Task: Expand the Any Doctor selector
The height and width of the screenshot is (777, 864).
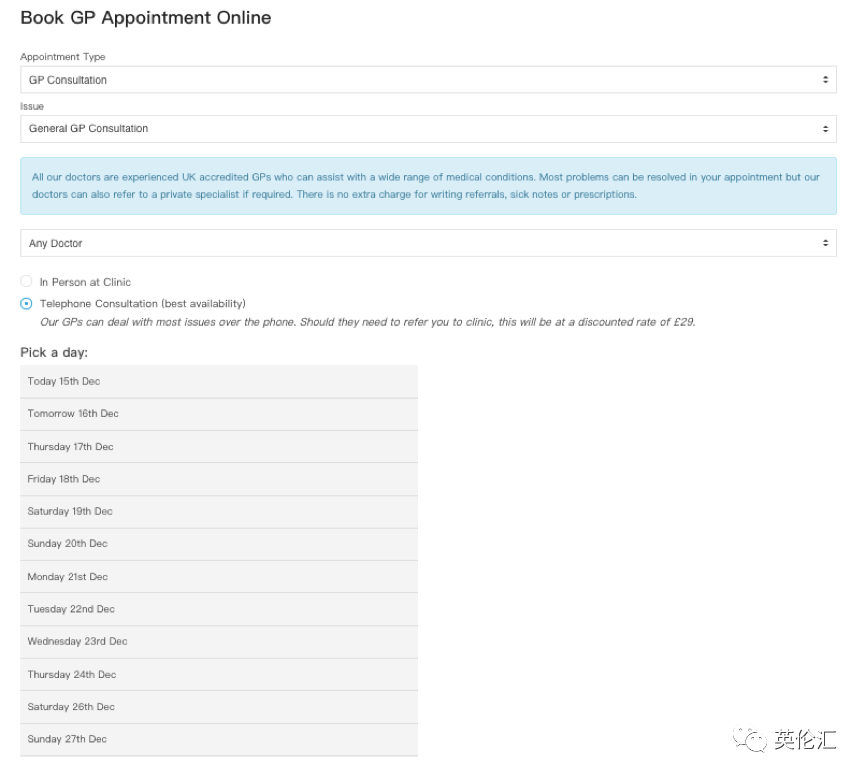Action: click(428, 243)
